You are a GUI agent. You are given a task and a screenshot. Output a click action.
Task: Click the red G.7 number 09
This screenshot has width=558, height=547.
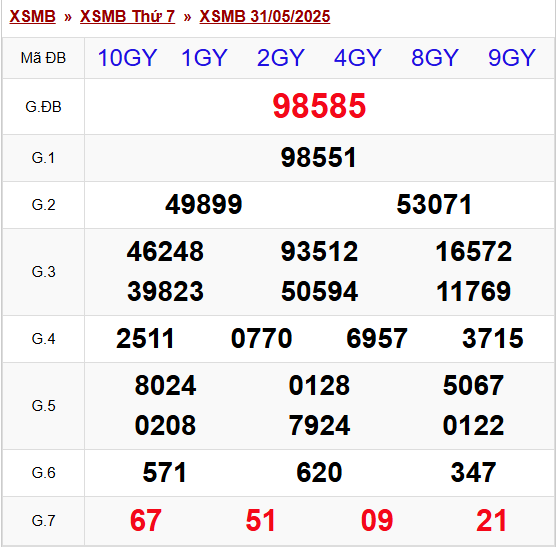377,520
